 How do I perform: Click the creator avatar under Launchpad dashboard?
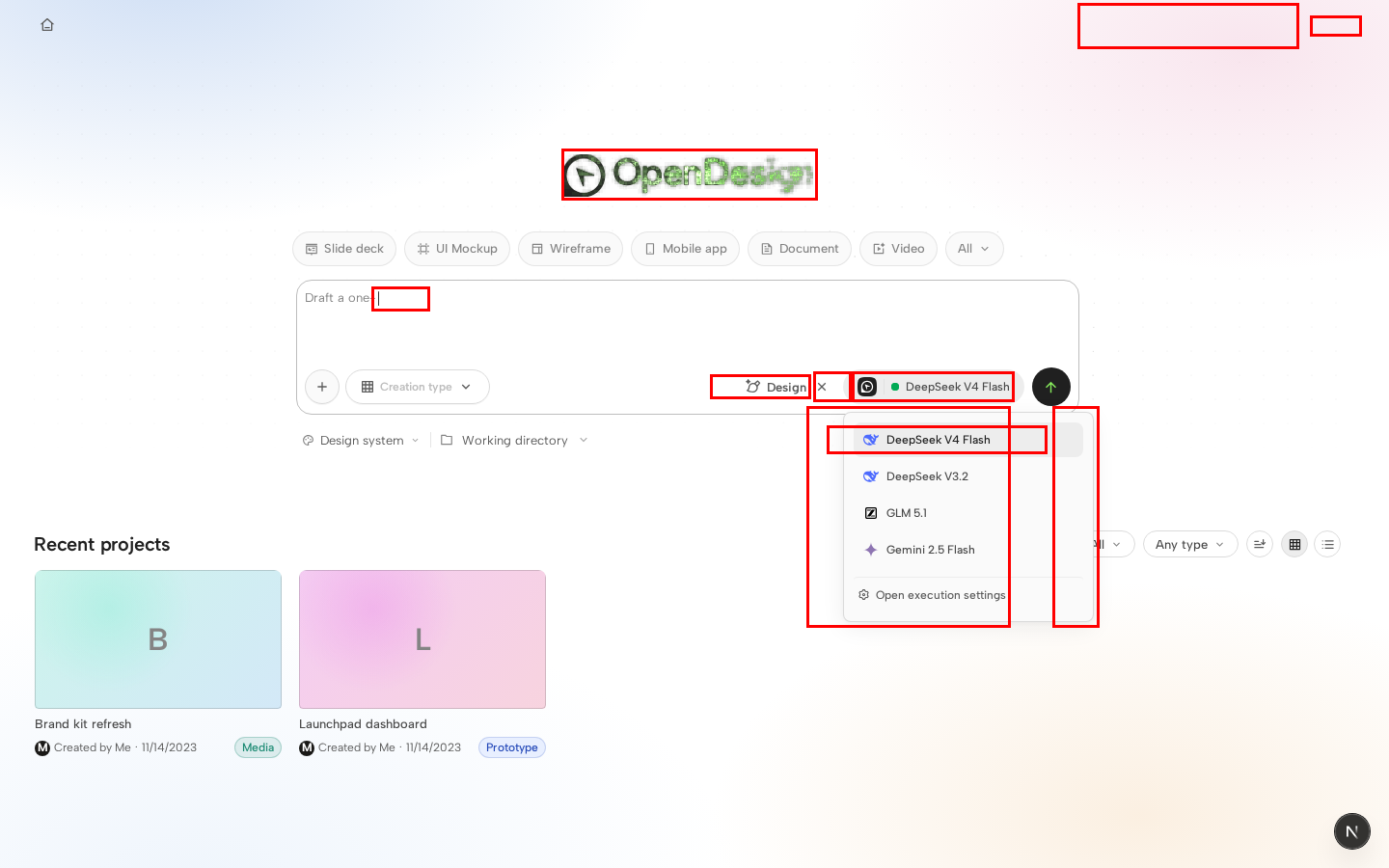click(307, 747)
